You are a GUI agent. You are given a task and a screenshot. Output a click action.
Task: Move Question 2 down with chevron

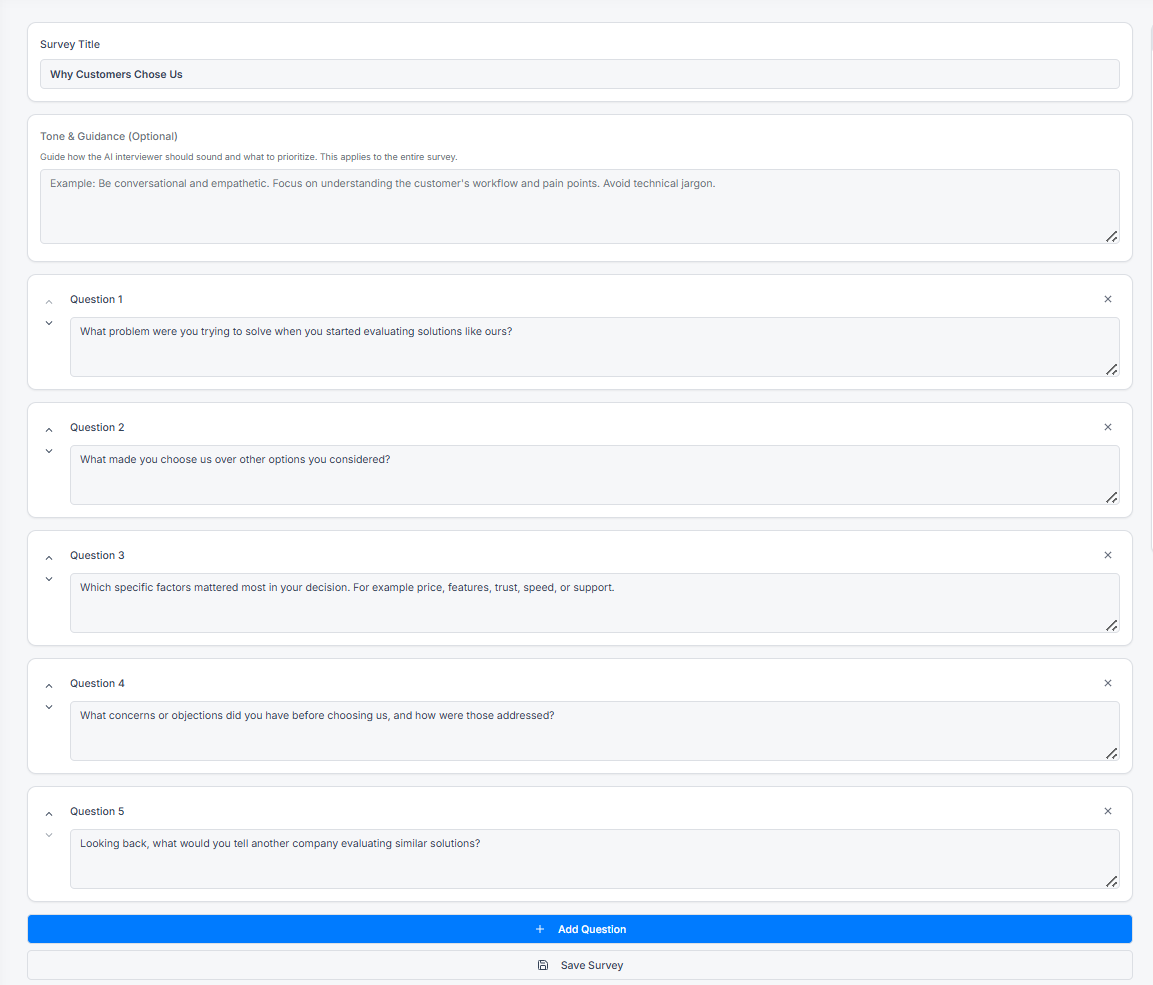click(49, 451)
